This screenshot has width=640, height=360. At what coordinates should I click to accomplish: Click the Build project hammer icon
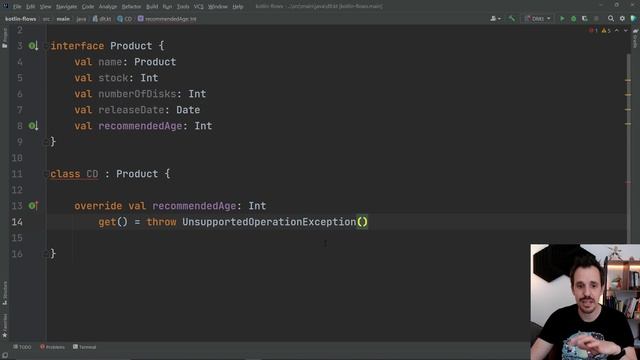coord(512,19)
